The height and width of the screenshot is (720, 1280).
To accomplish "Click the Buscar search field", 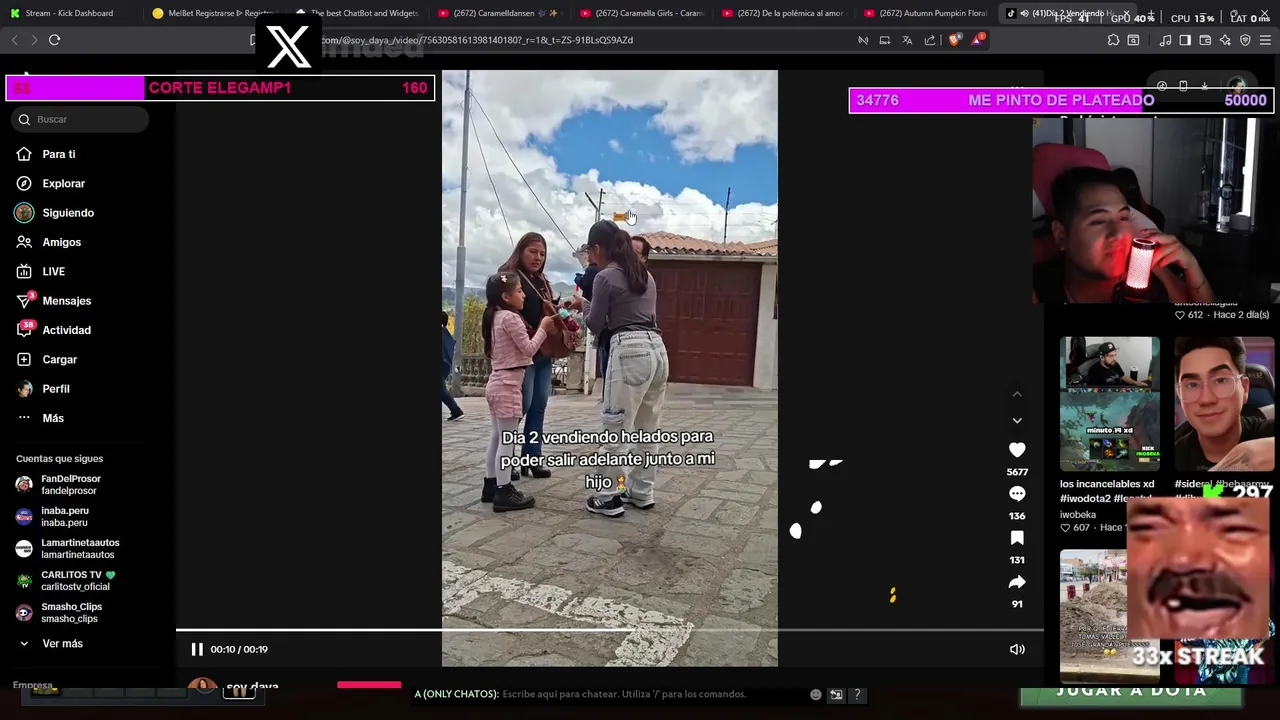I will (x=82, y=119).
